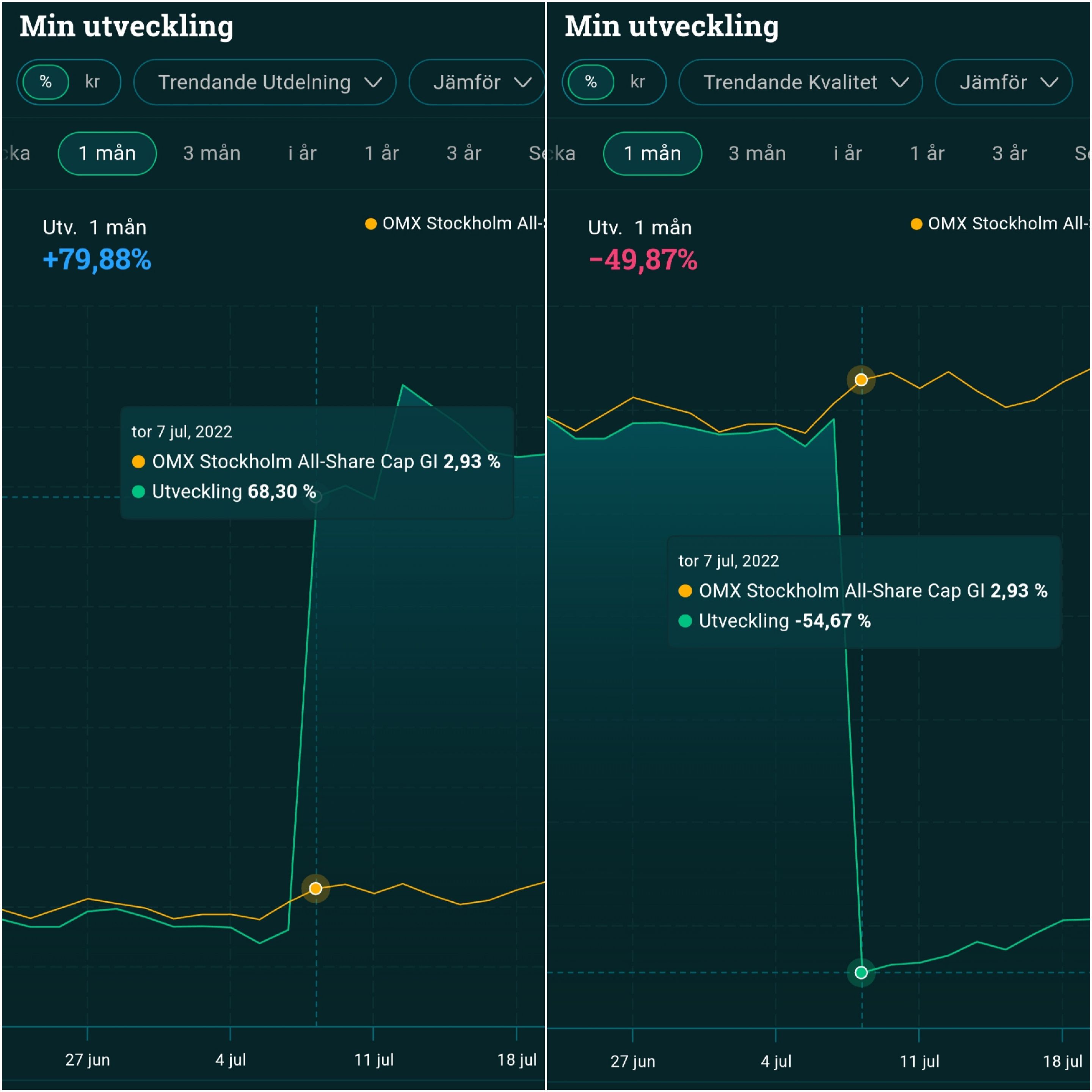Choose 3 år period on right chart

pos(1009,153)
